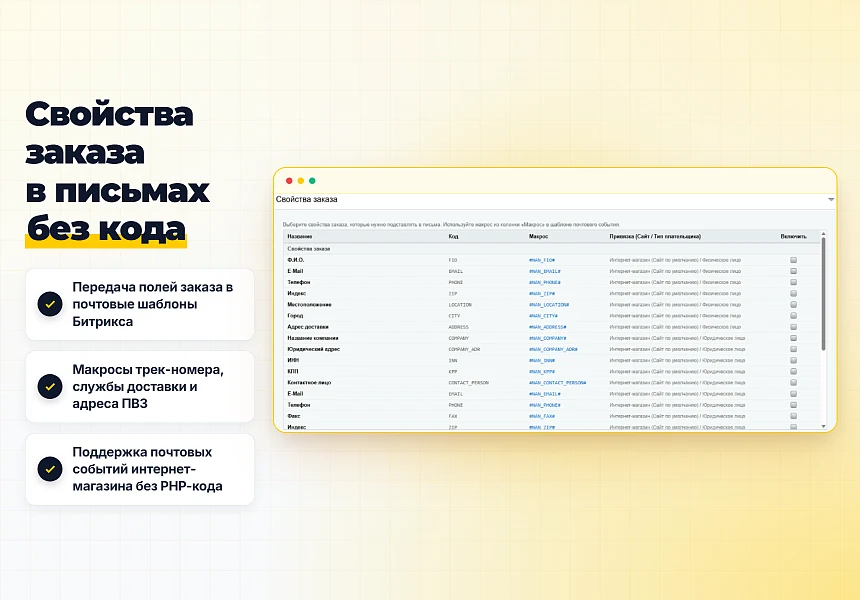Image resolution: width=860 pixels, height=600 pixels.
Task: Click the green window dot
Action: point(312,181)
